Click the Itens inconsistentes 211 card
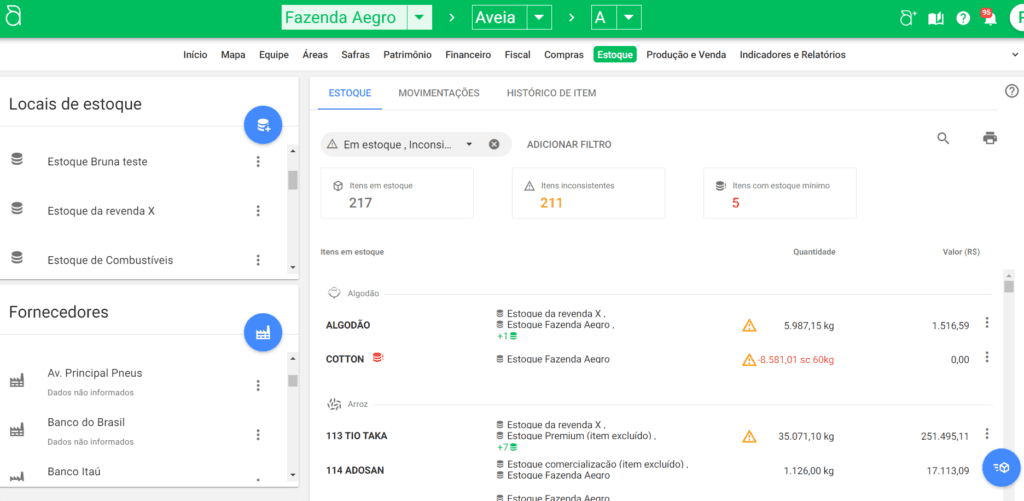1024x501 pixels. pyautogui.click(x=588, y=193)
